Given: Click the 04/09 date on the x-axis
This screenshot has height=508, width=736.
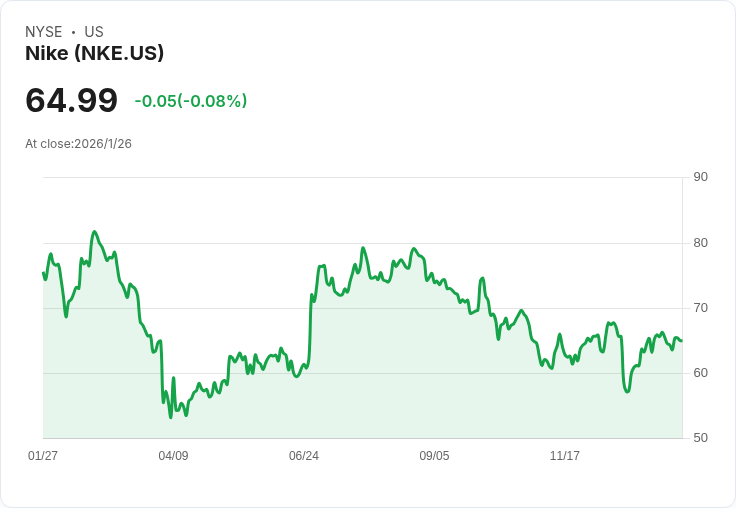Looking at the screenshot, I should [x=173, y=456].
